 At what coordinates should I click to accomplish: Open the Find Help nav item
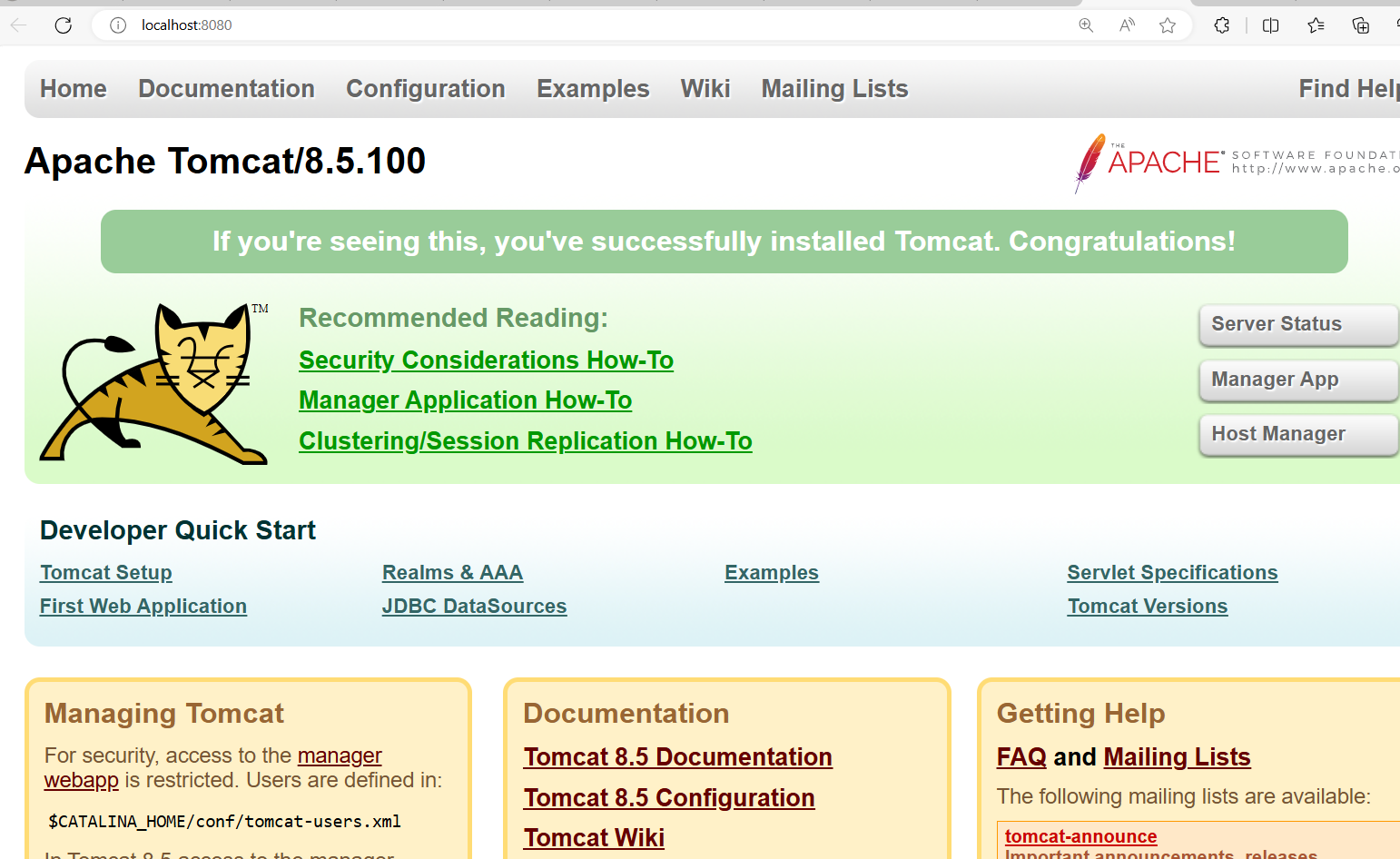1349,89
